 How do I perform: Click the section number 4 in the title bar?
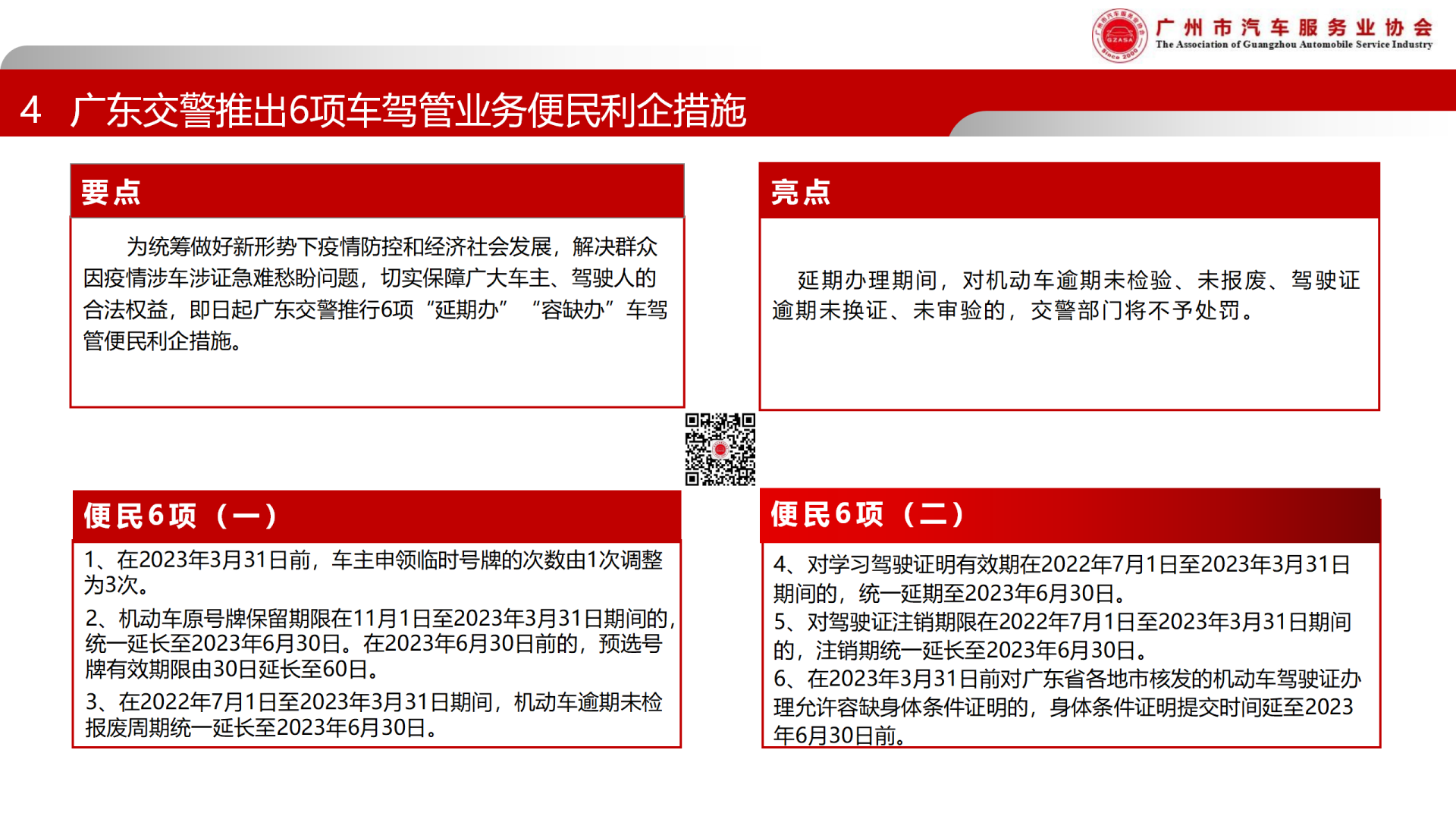30,111
